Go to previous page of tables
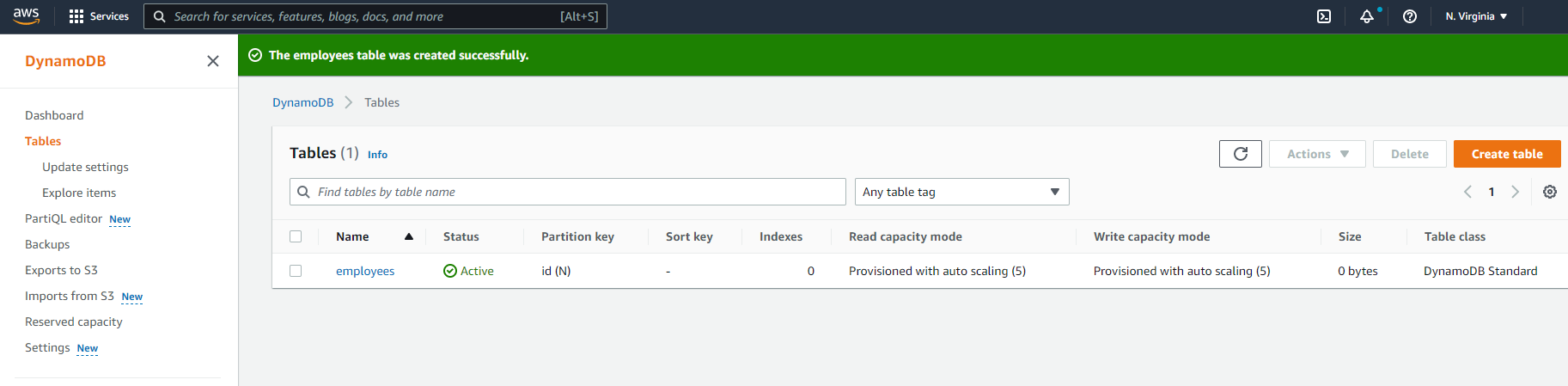 (x=1467, y=192)
